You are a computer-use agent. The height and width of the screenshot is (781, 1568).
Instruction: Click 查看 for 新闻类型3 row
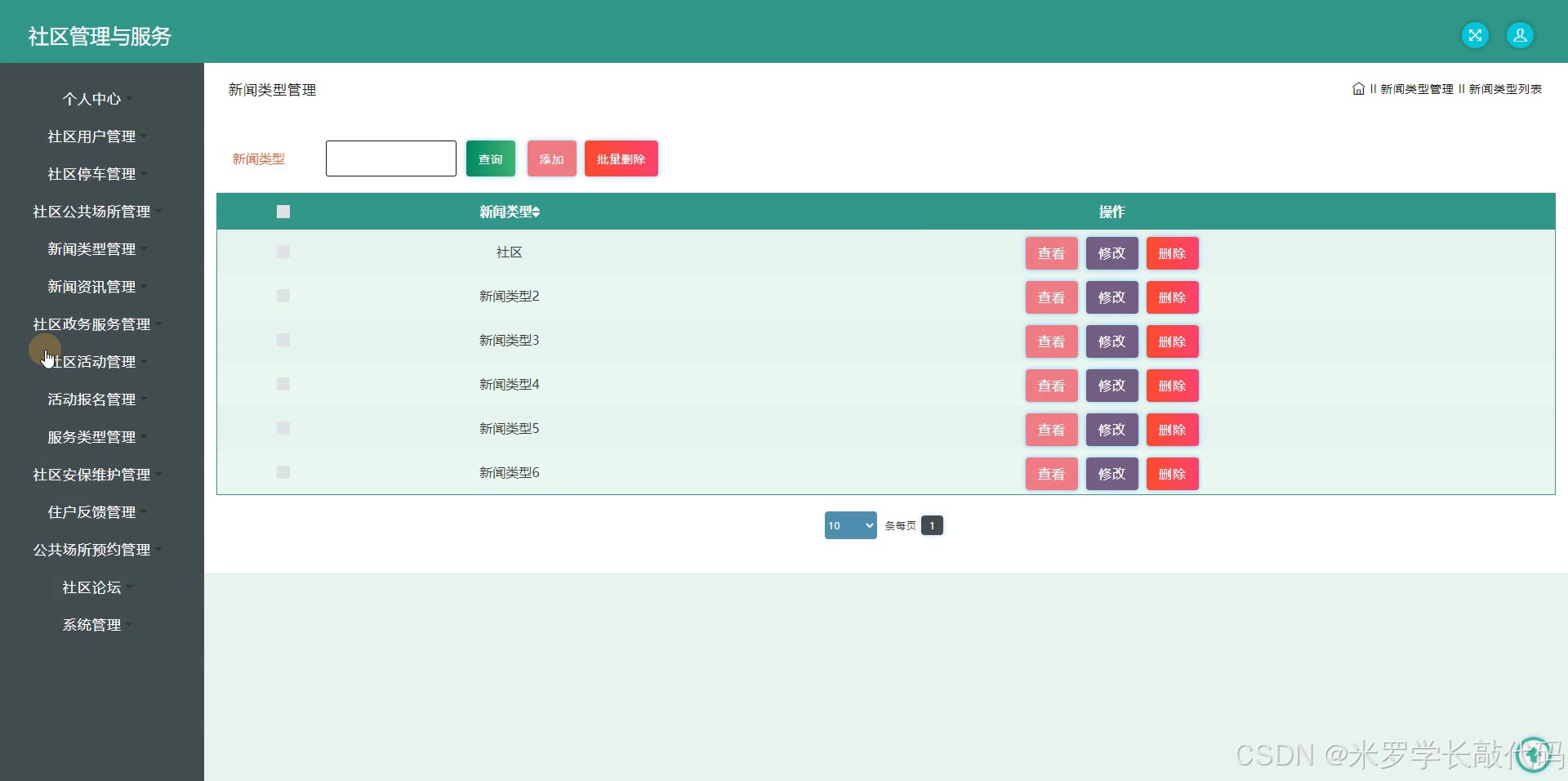(1052, 341)
